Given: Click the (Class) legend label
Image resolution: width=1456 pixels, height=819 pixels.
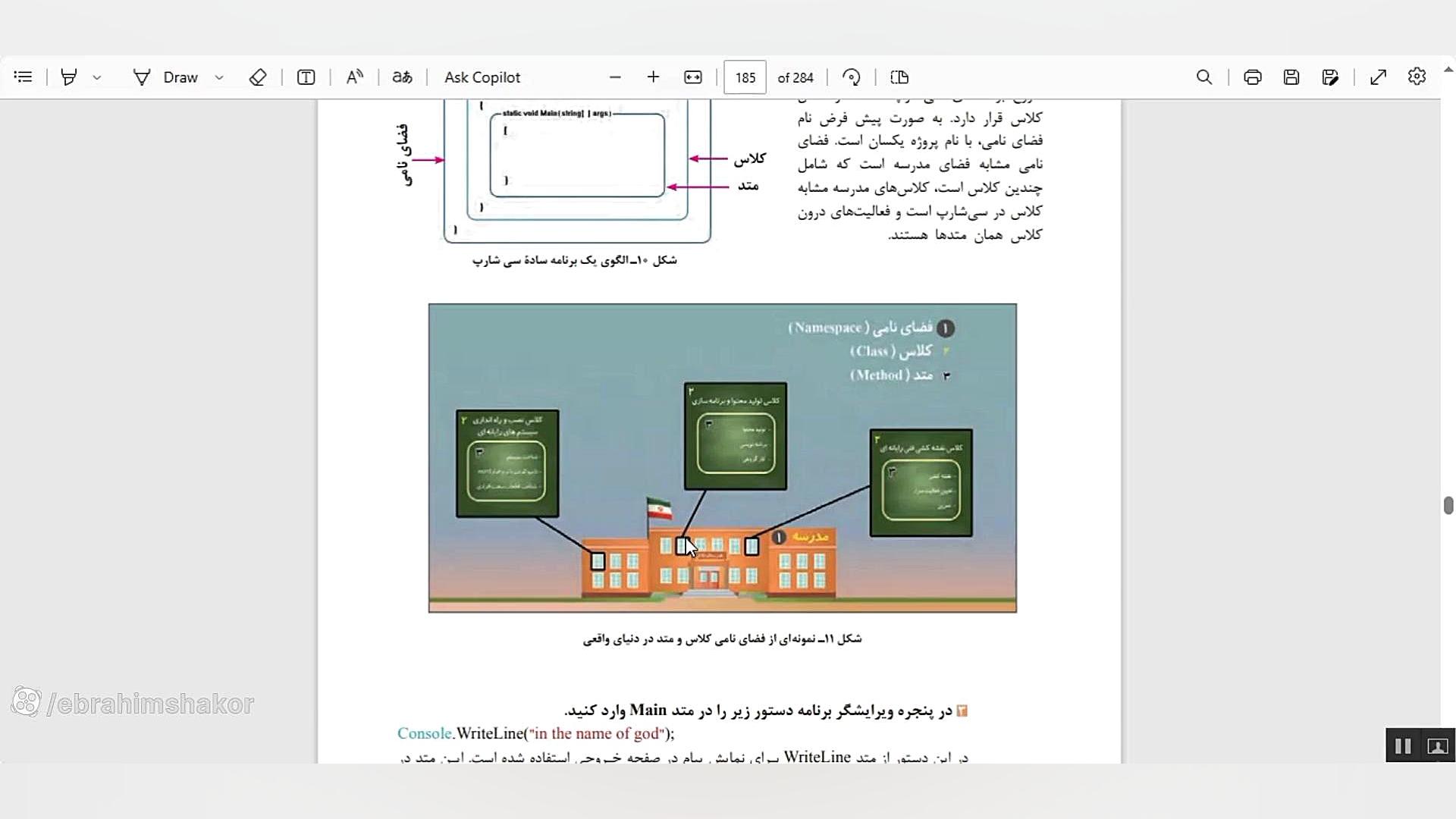Looking at the screenshot, I should (x=890, y=351).
